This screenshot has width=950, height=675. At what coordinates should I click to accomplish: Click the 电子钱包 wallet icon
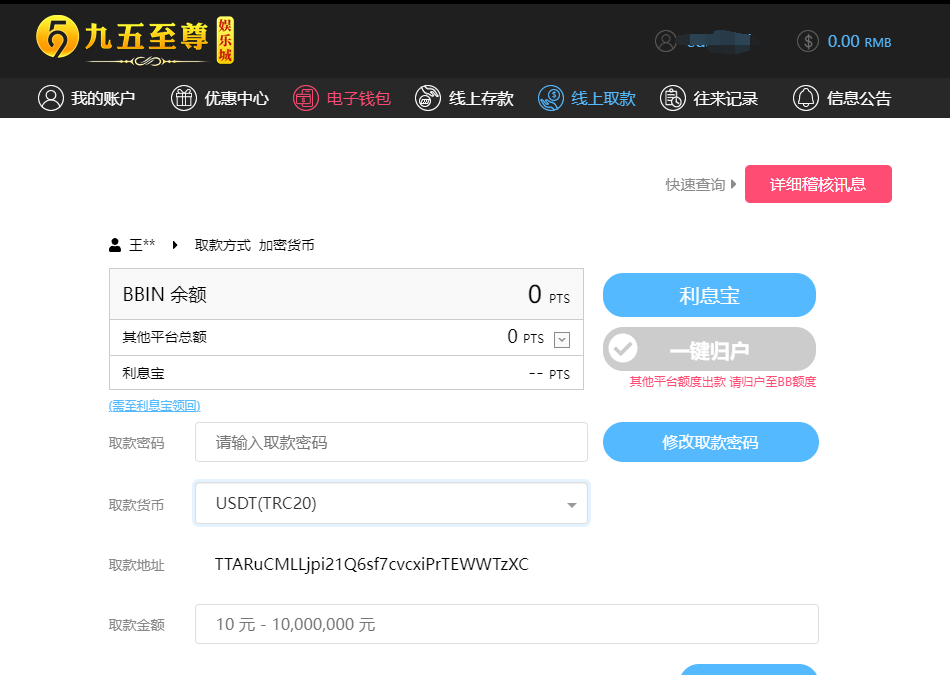306,98
